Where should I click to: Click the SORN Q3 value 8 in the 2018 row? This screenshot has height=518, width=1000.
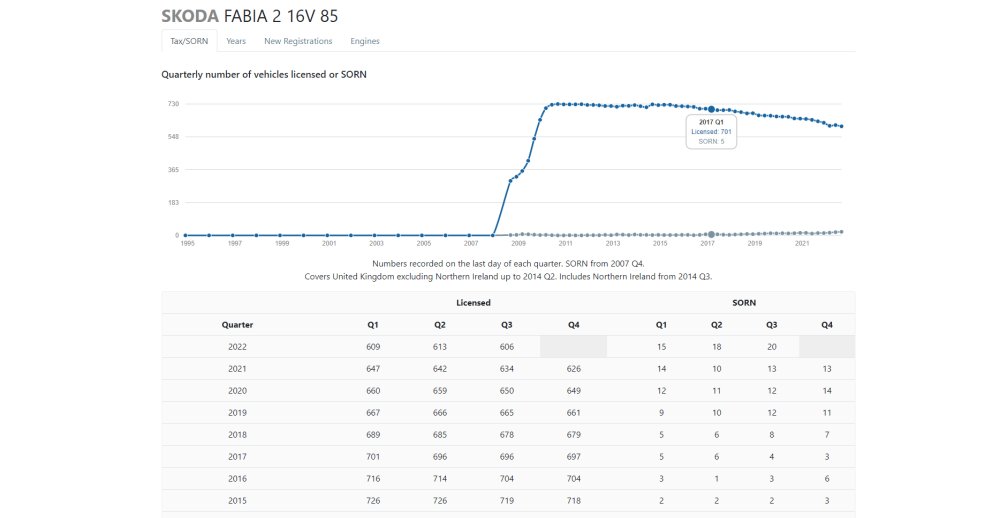[x=772, y=435]
